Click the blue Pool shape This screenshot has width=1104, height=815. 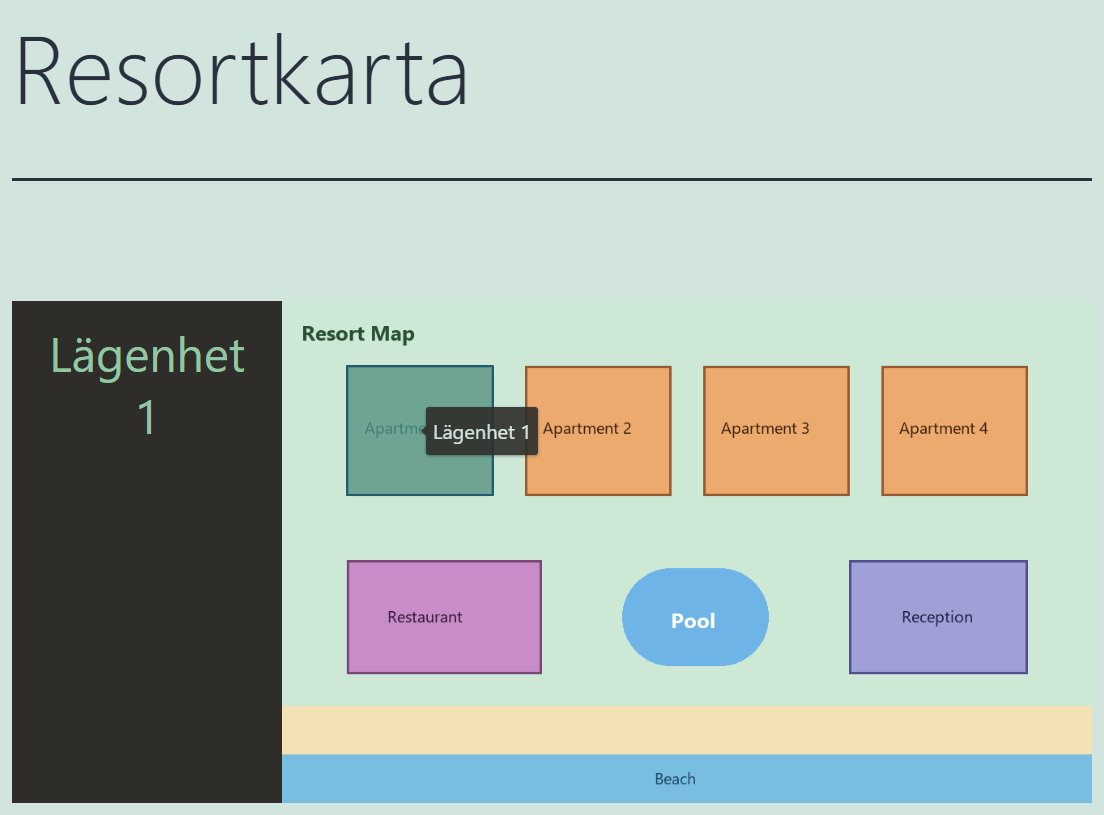pos(695,617)
